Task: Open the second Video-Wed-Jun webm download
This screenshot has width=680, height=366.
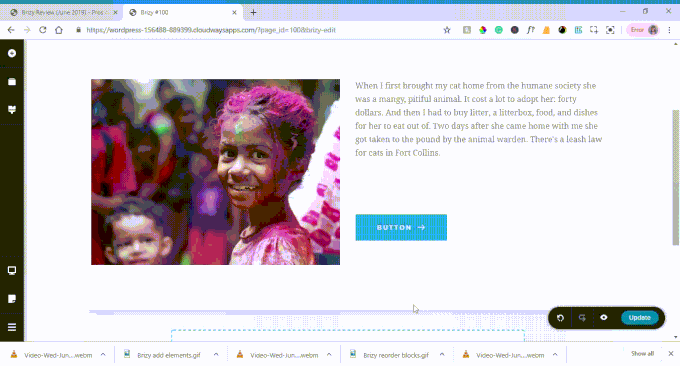Action: pos(278,355)
